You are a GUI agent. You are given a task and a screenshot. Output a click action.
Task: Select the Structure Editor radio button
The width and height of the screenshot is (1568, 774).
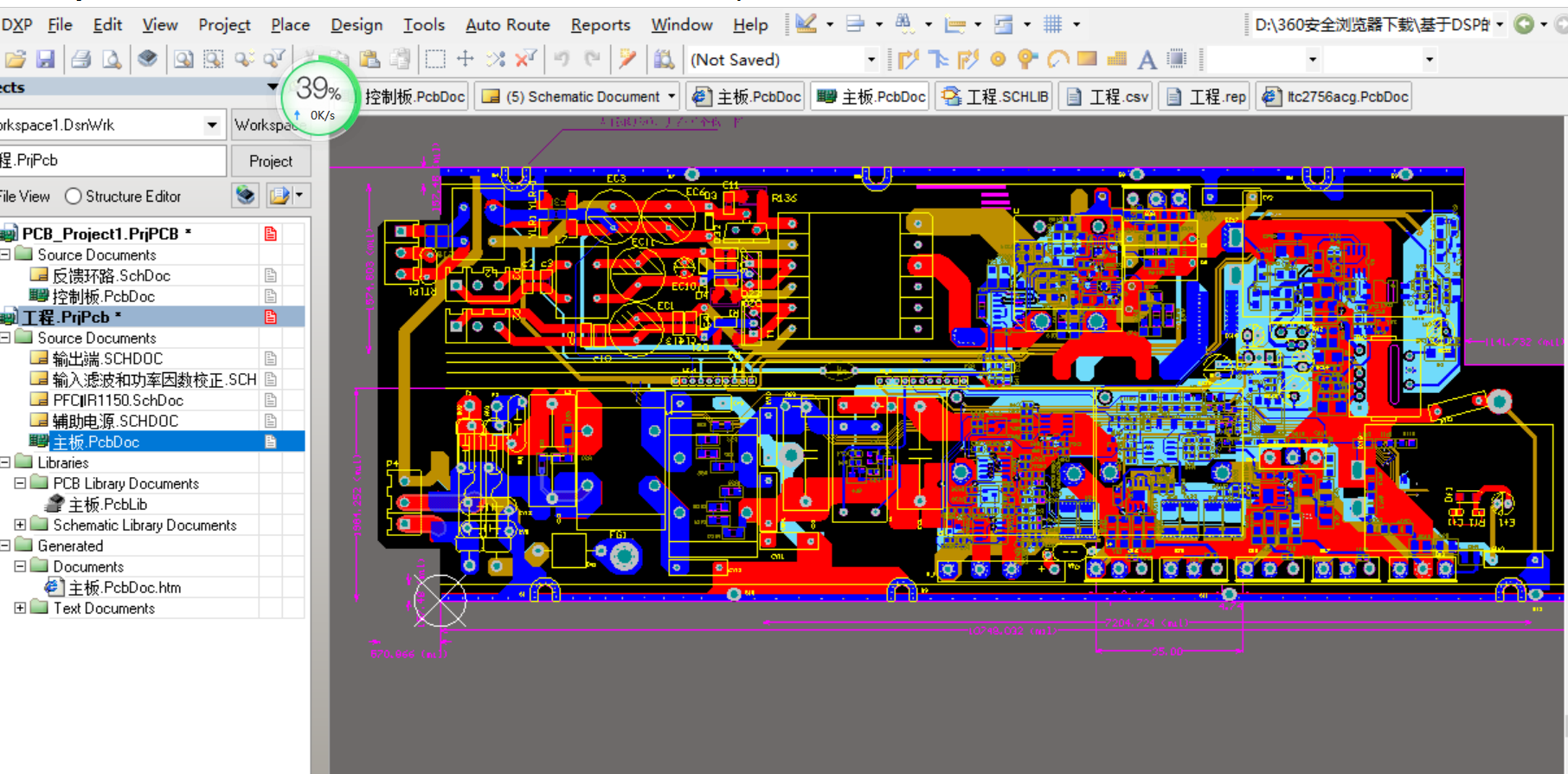pyautogui.click(x=74, y=197)
